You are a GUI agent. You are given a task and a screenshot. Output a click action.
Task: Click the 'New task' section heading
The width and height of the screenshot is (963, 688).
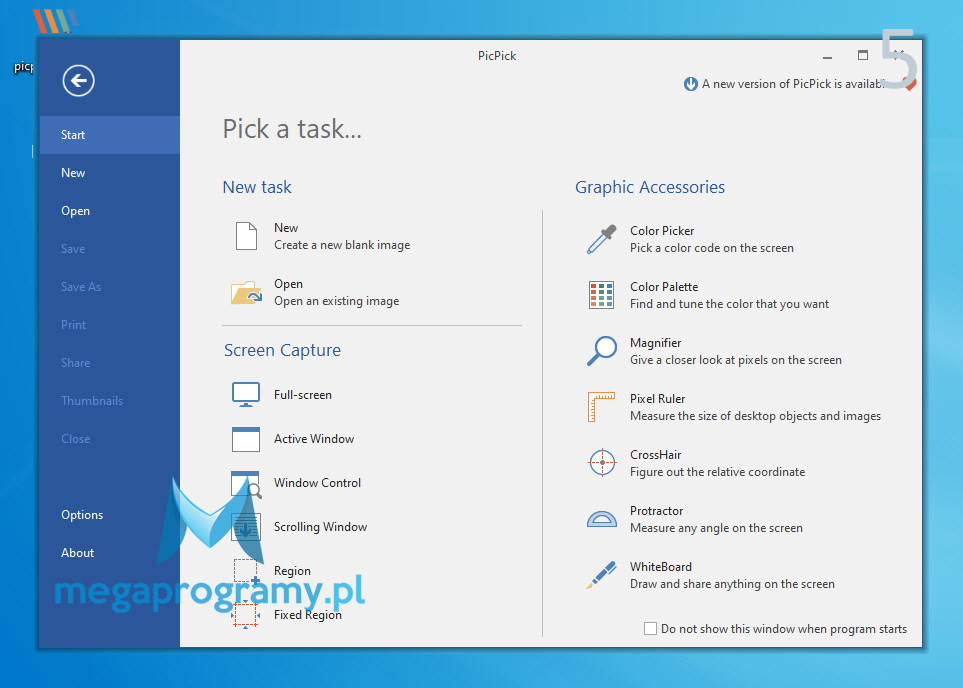pos(257,187)
